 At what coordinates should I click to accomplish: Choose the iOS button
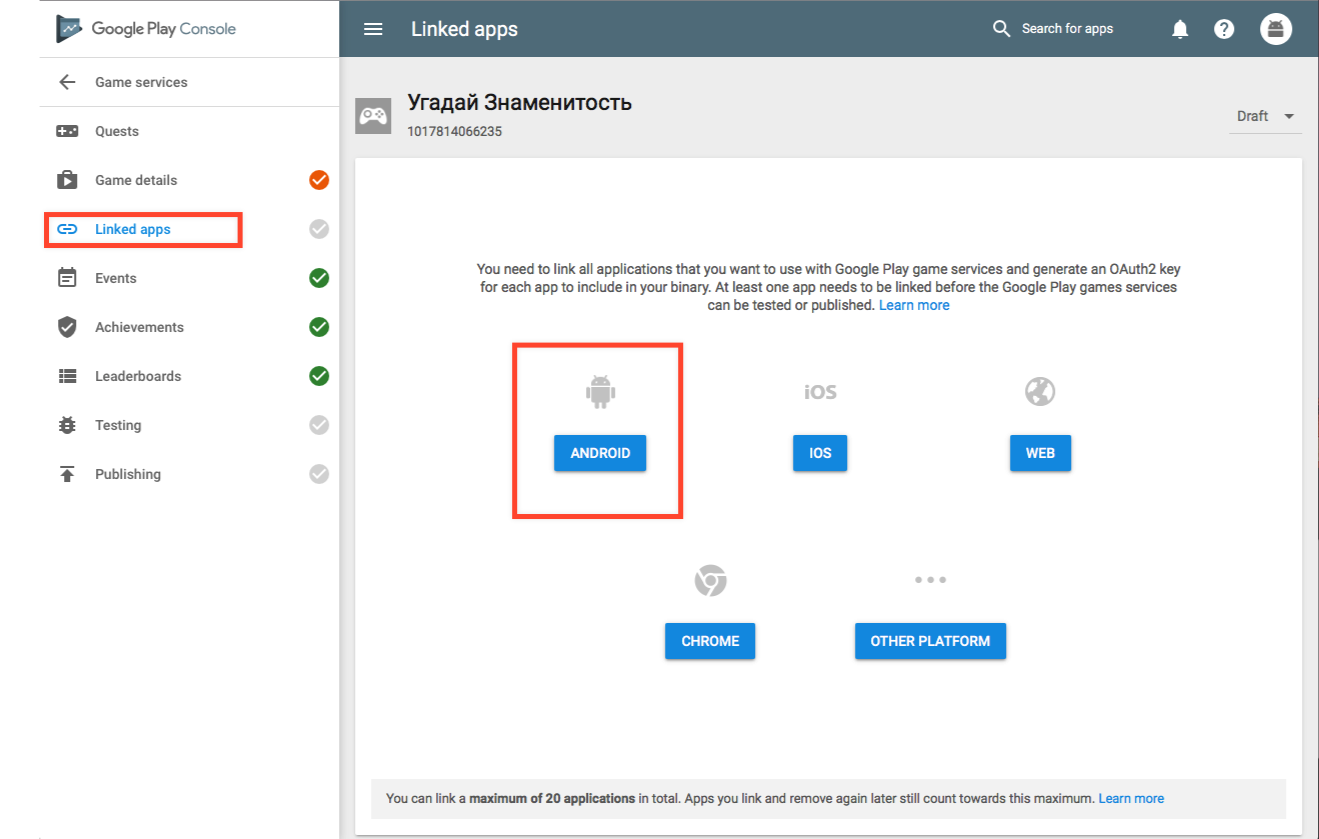coord(820,453)
